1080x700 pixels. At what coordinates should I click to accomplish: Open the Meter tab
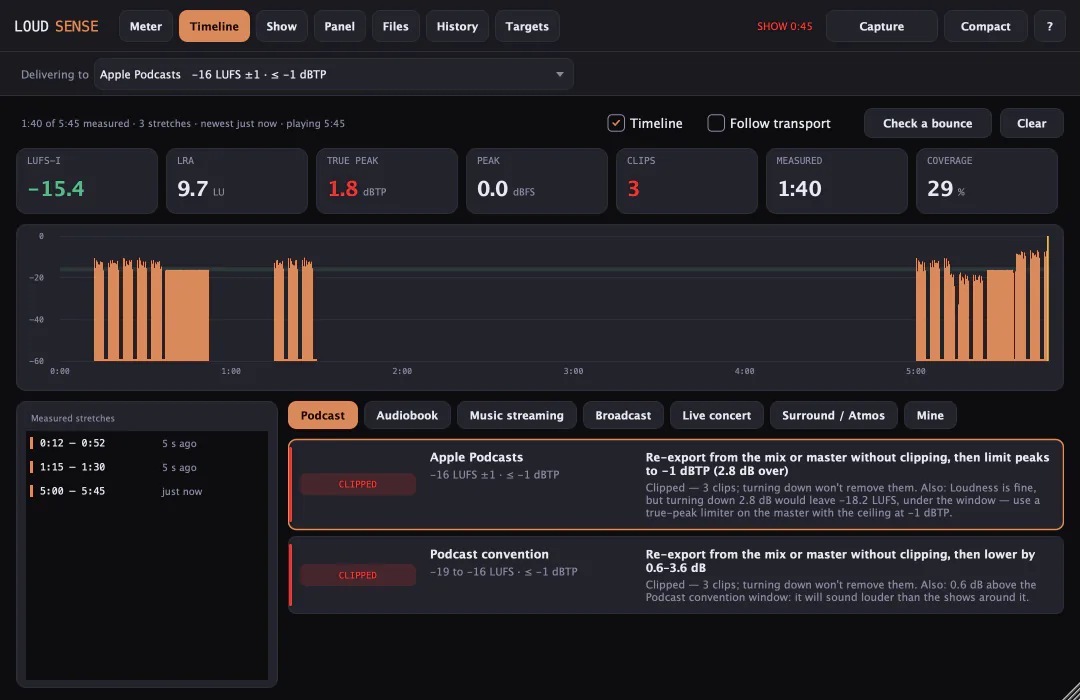click(145, 26)
